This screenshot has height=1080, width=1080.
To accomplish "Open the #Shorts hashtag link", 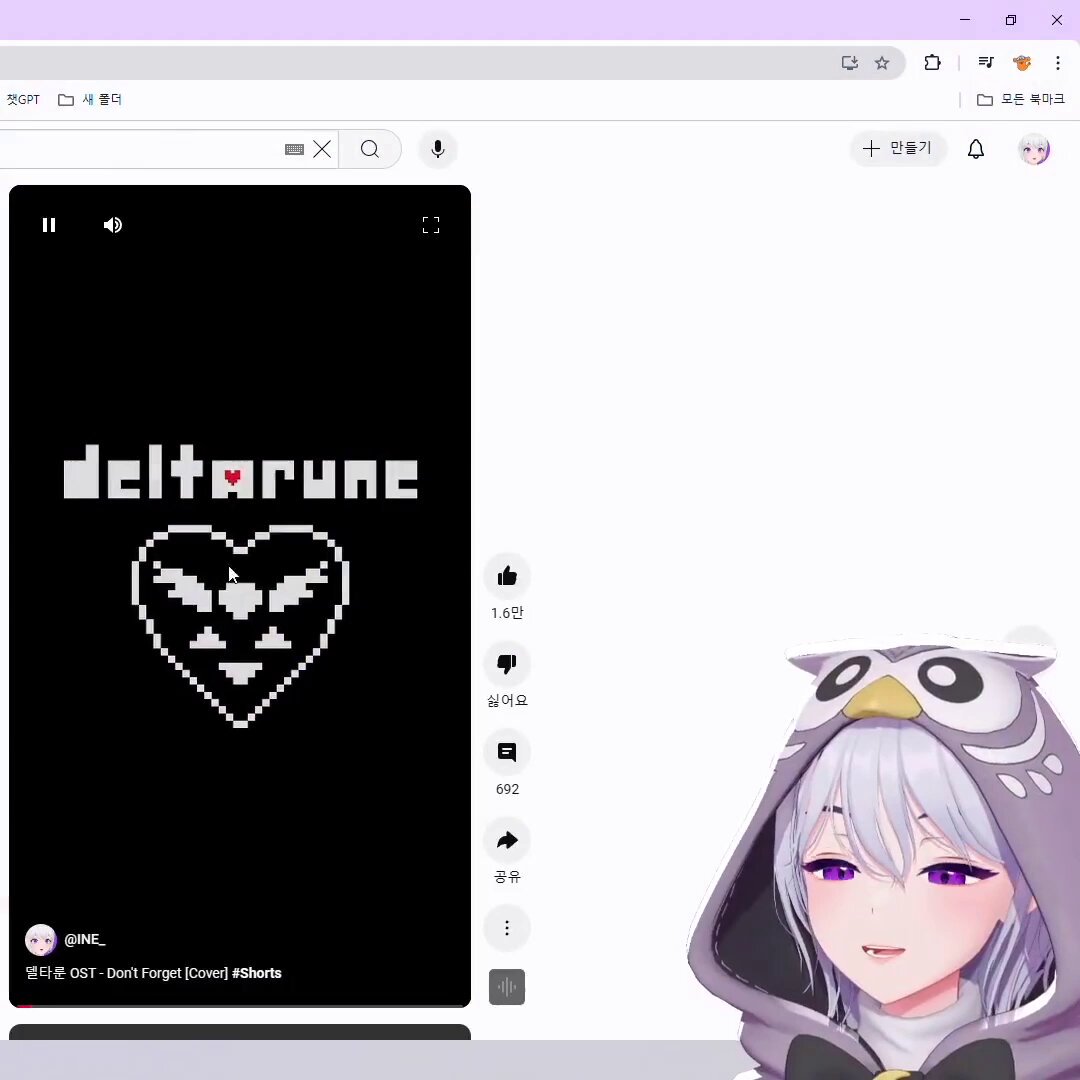I will (257, 973).
